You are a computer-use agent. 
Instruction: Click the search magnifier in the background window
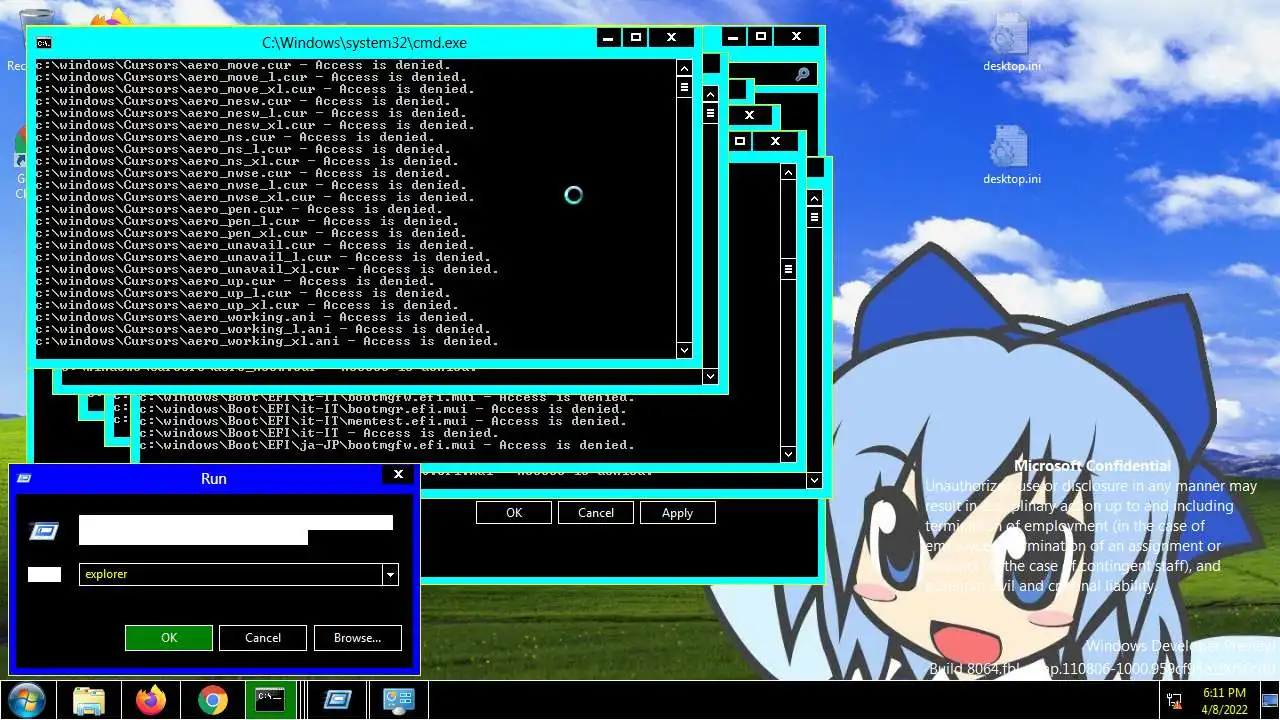(802, 74)
